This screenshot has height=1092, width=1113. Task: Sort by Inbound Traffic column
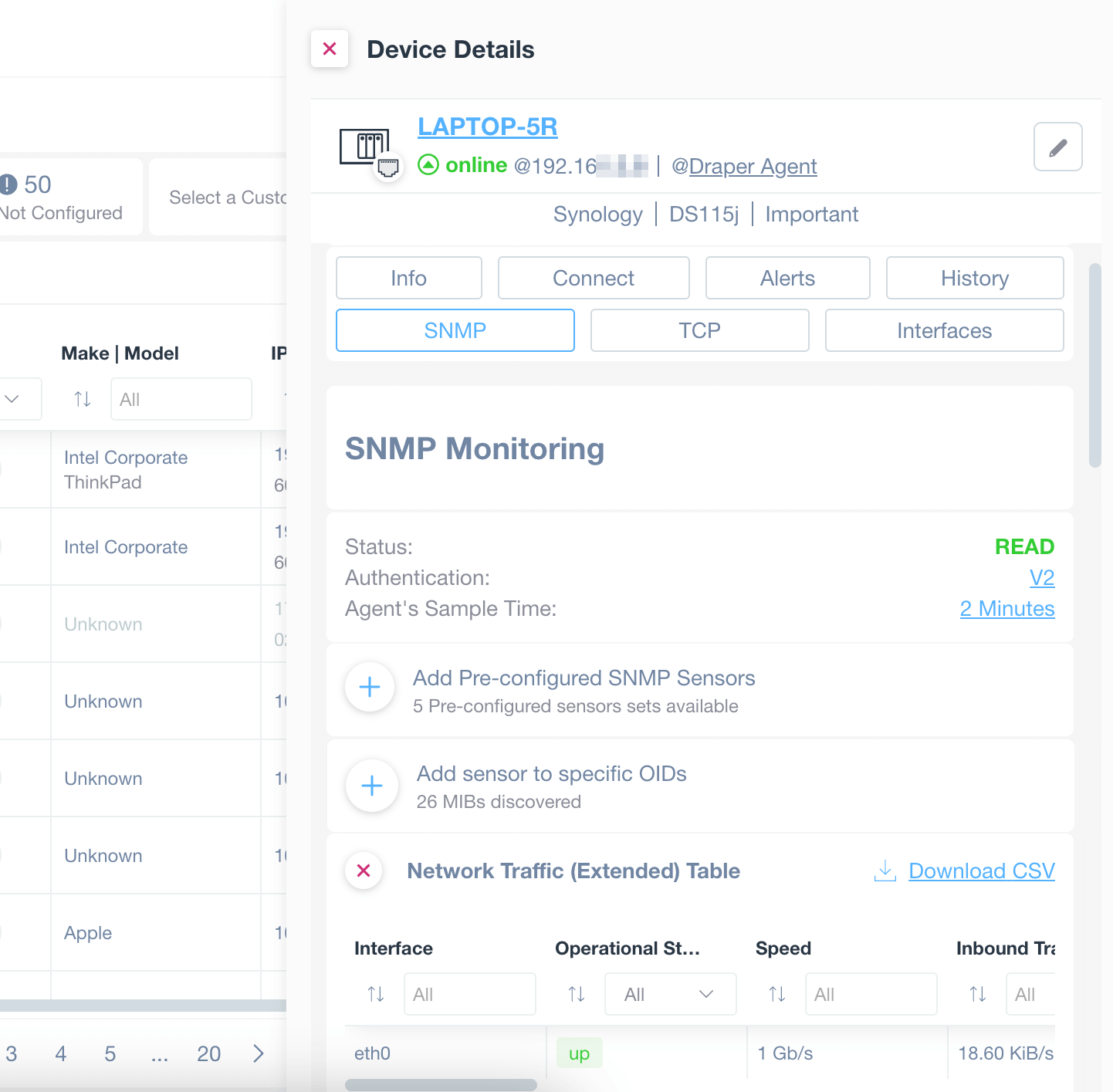point(978,994)
